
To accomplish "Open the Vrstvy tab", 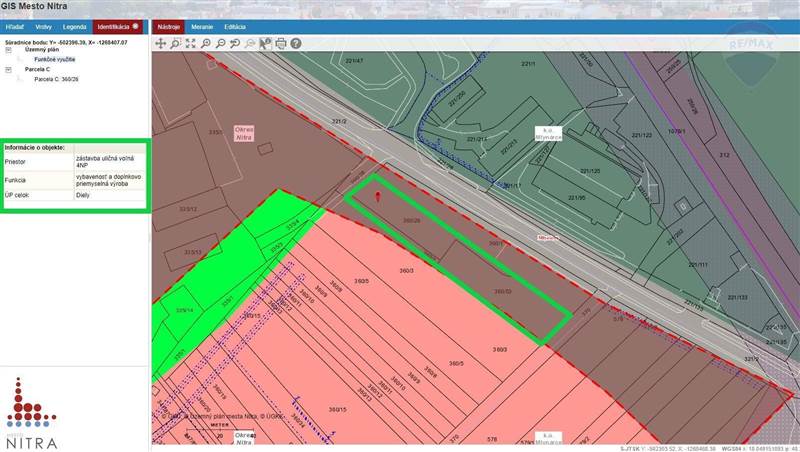I will [x=43, y=27].
